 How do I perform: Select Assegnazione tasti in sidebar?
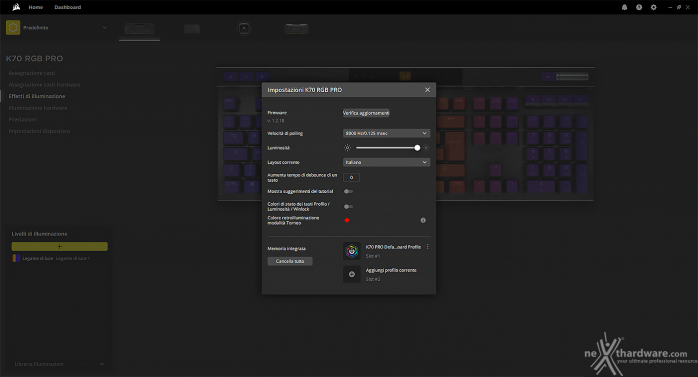pos(32,73)
